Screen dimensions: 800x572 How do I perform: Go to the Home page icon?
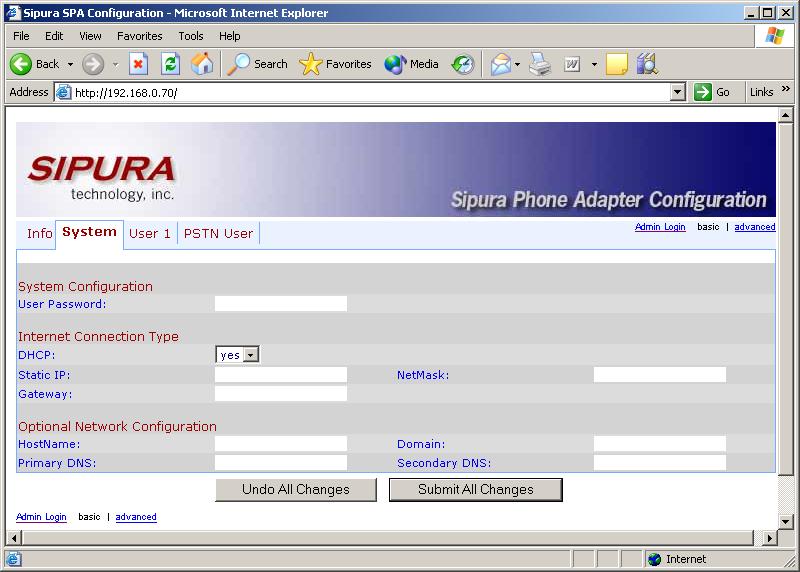point(202,64)
